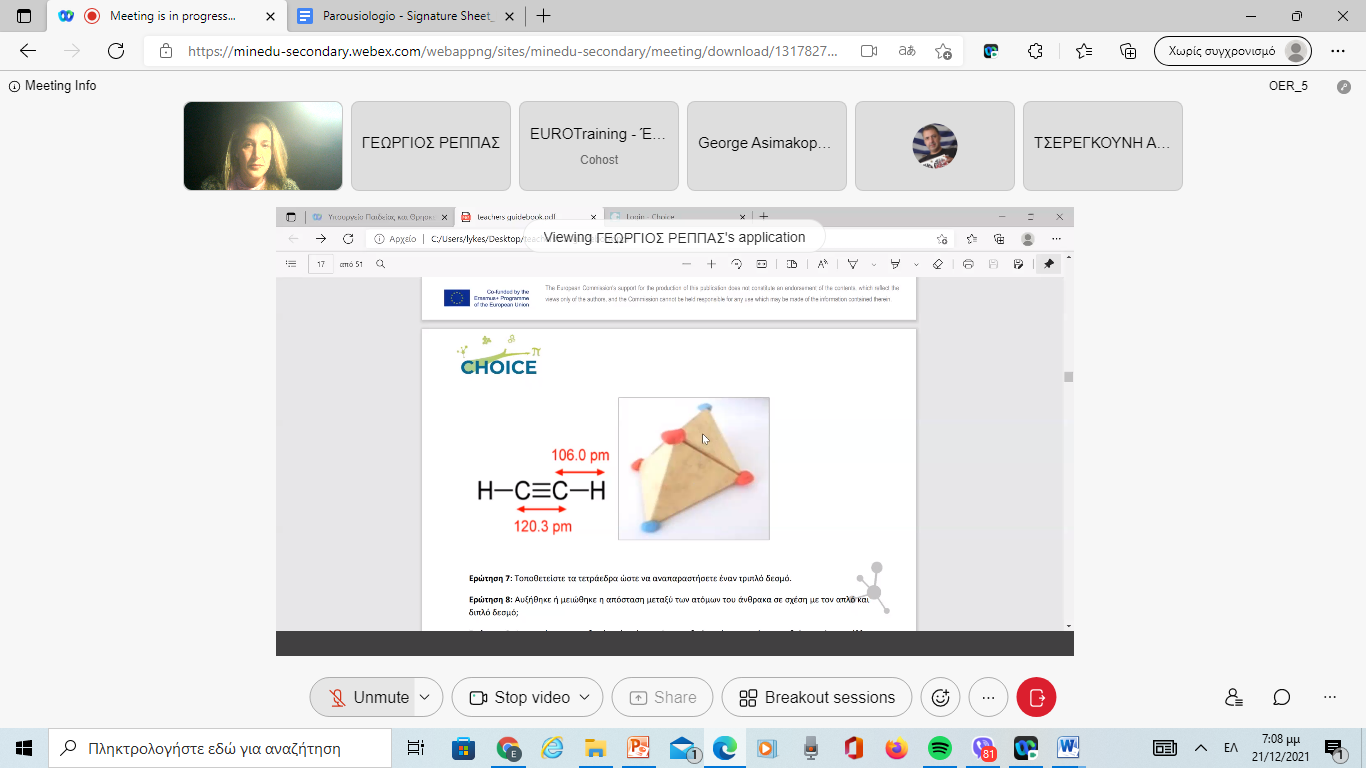Click the More options ellipsis beside Reactions
The width and height of the screenshot is (1366, 768).
(988, 697)
